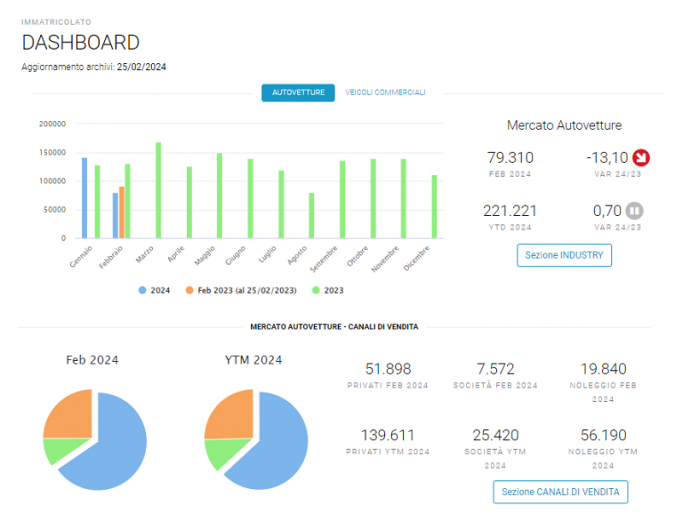This screenshot has height=512, width=683.
Task: Click the blue Febbraio 2024 bar
Action: click(115, 216)
